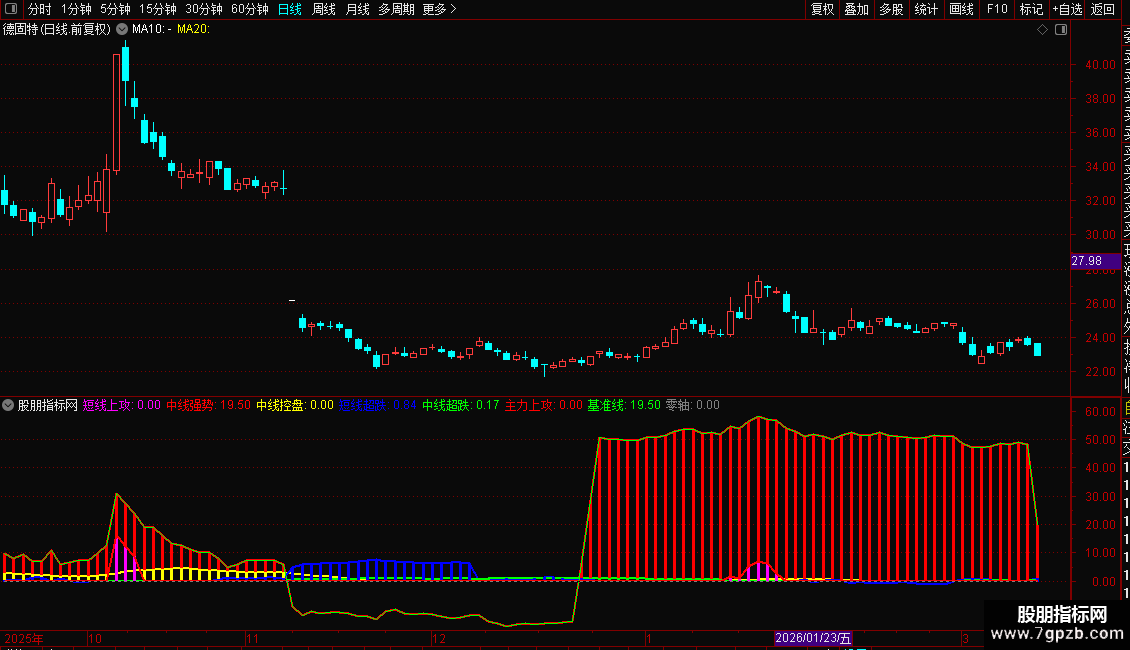
Task: Click the 短线上攻 indicator value
Action: click(122, 405)
